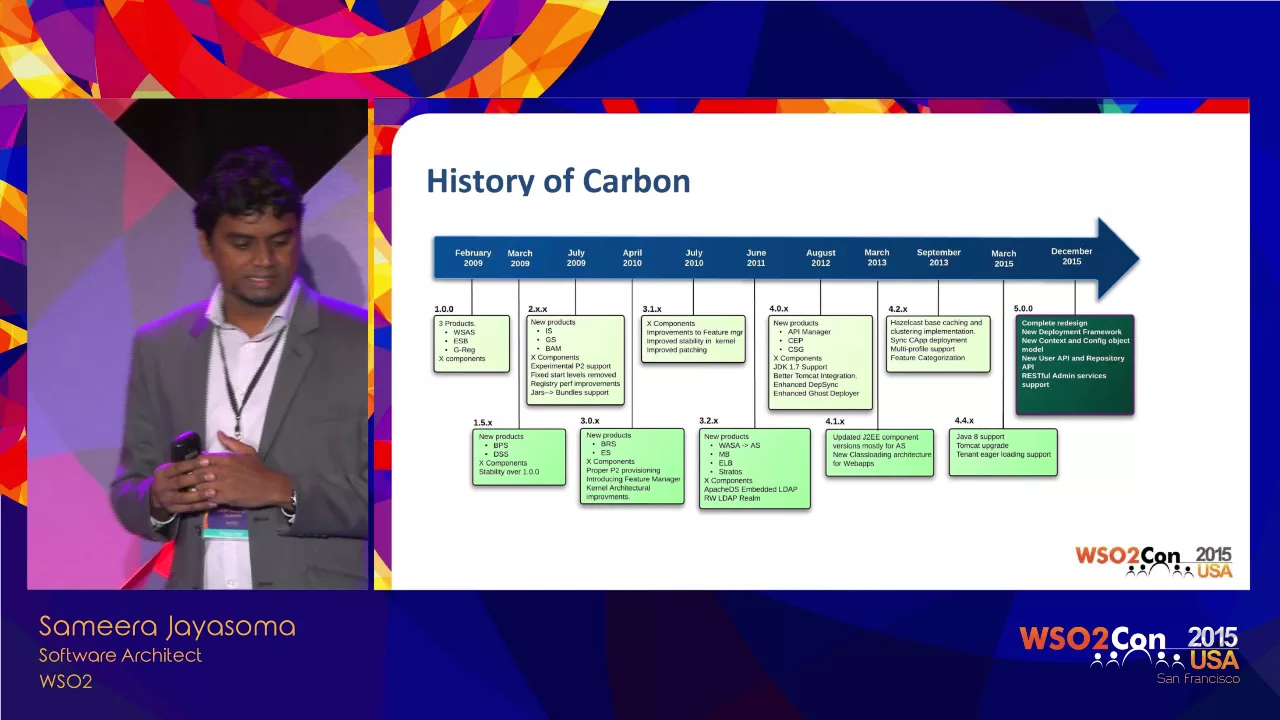Viewport: 1280px width, 720px height.
Task: Click the 3.1.x version label
Action: pos(652,309)
